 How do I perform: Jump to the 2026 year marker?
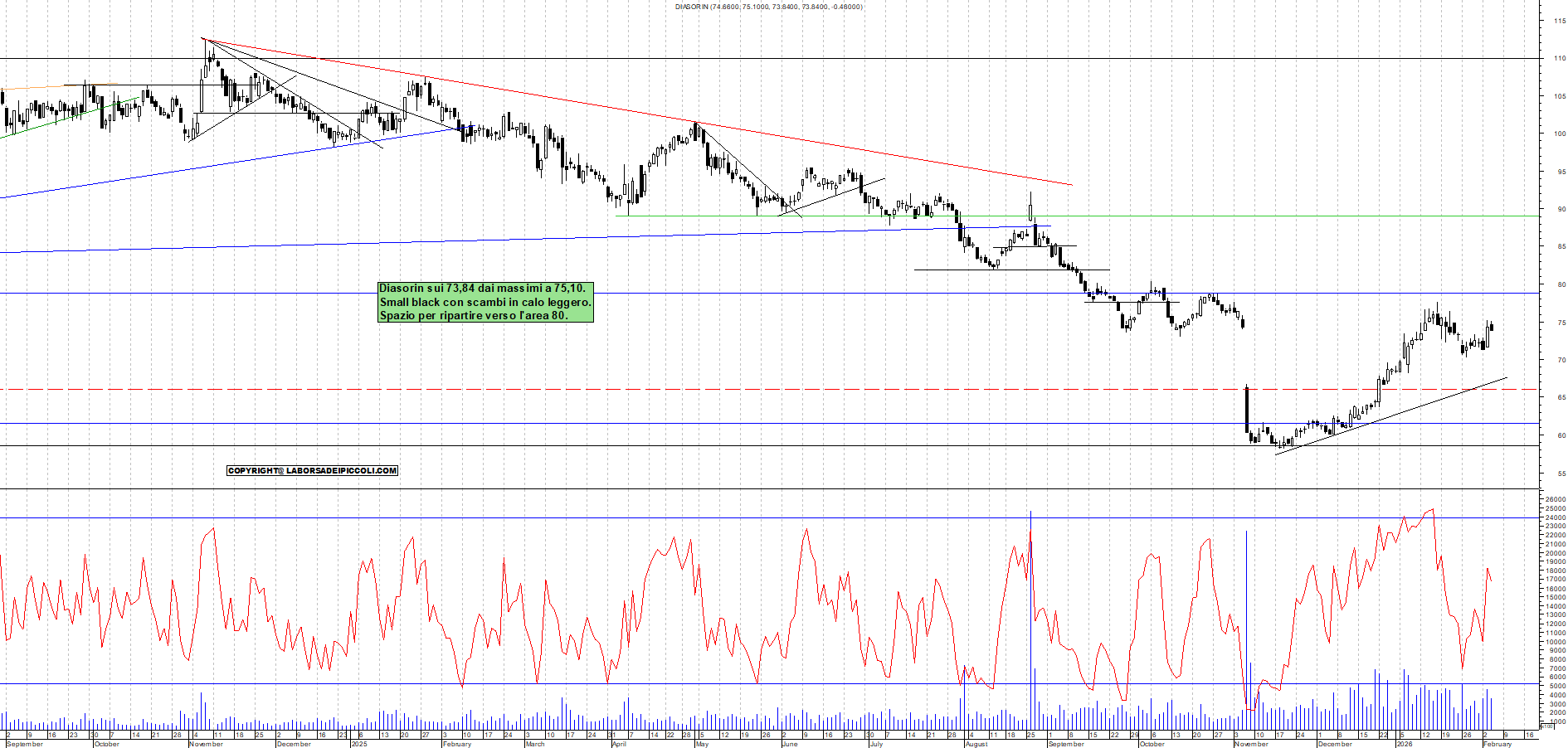coord(1404,744)
